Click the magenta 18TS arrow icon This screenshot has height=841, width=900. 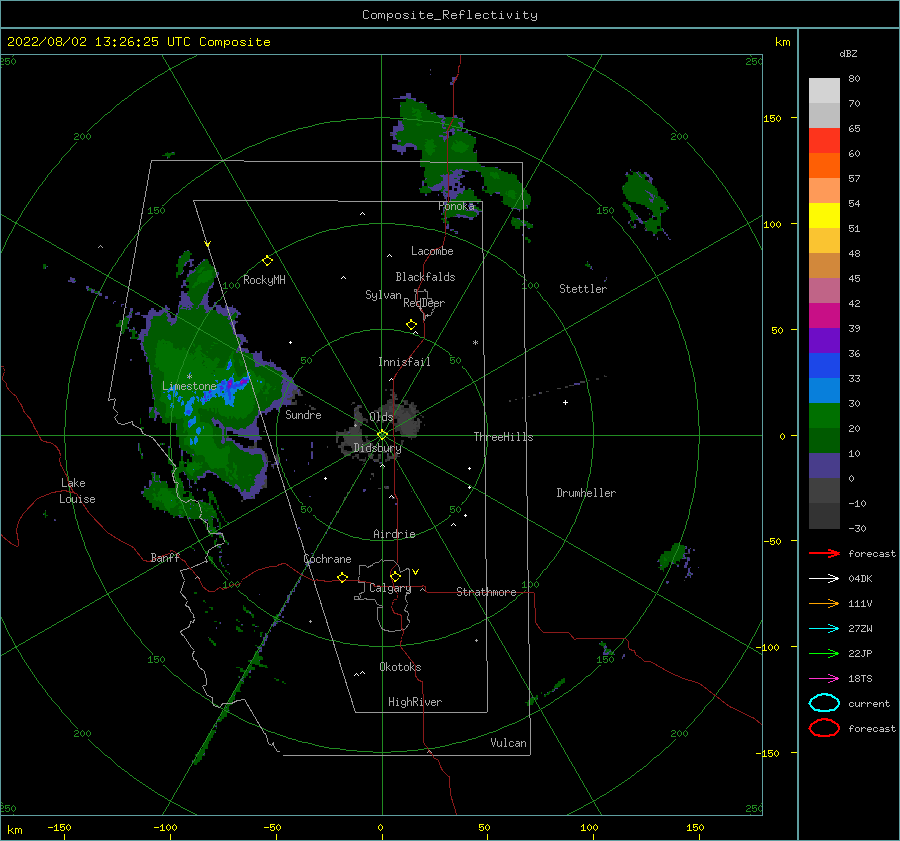pos(824,679)
